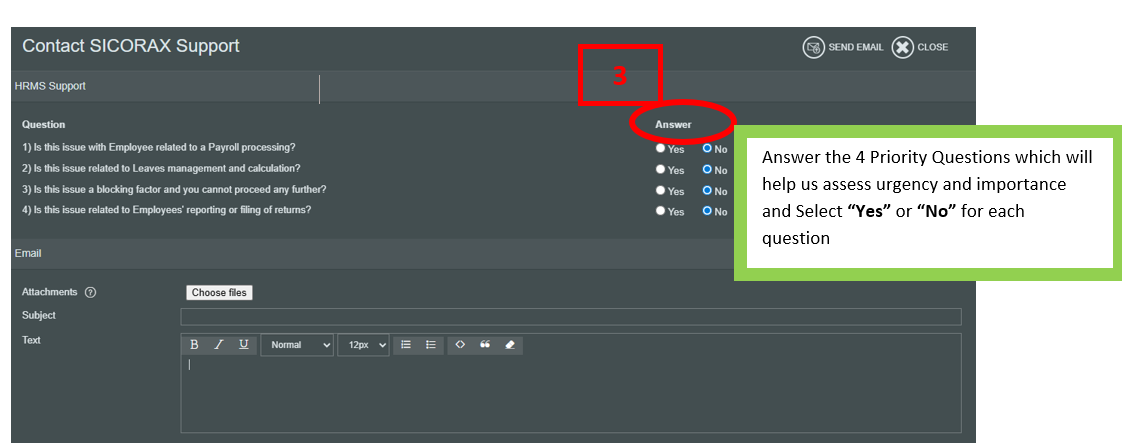Click the Leaves management question text
Viewport: 1122px width, 446px height.
161,168
